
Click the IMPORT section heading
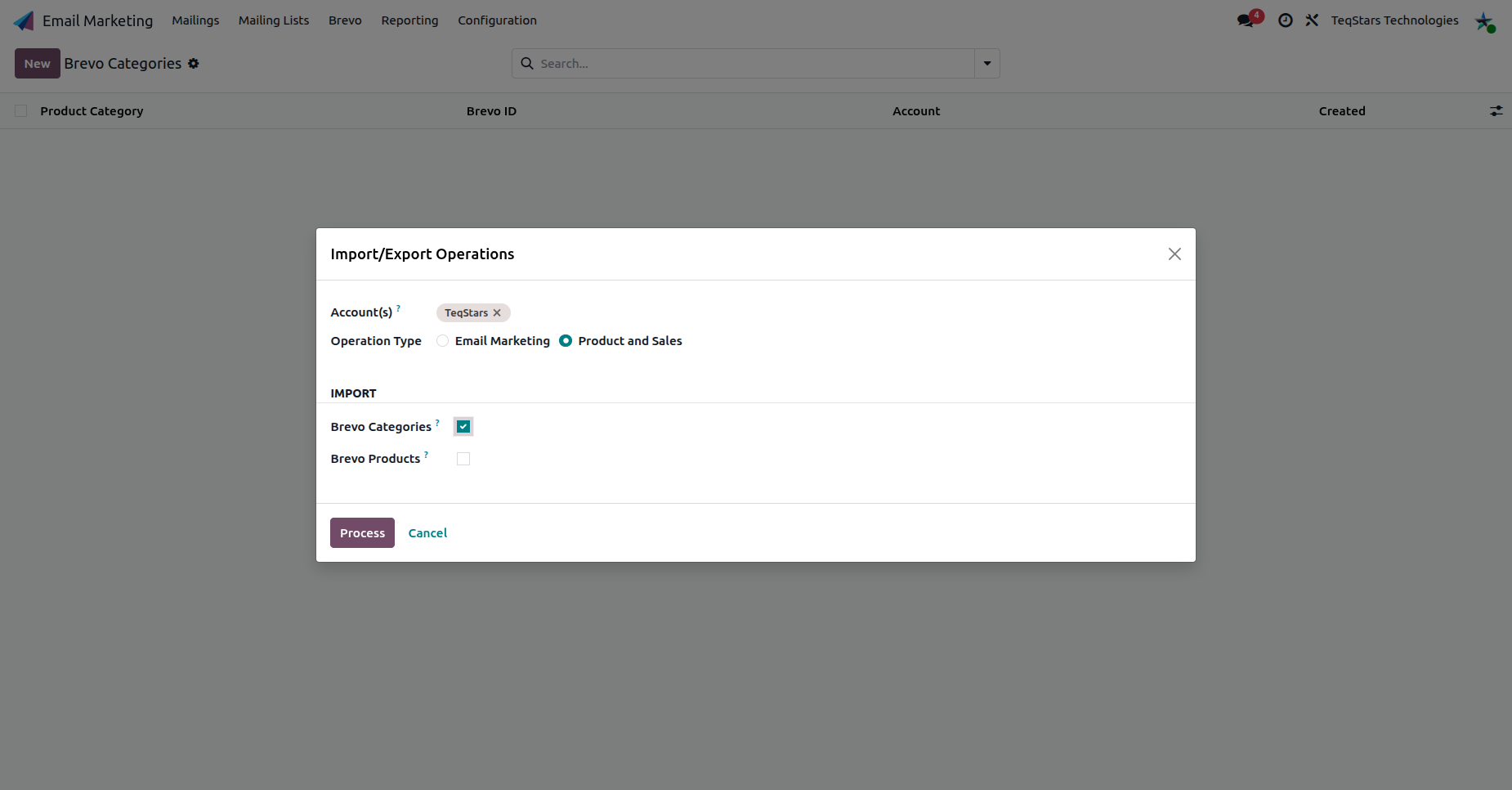coord(353,393)
